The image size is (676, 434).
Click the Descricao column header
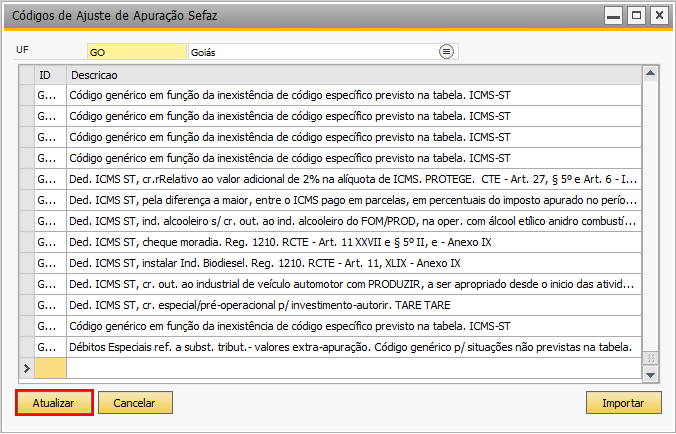pyautogui.click(x=354, y=75)
